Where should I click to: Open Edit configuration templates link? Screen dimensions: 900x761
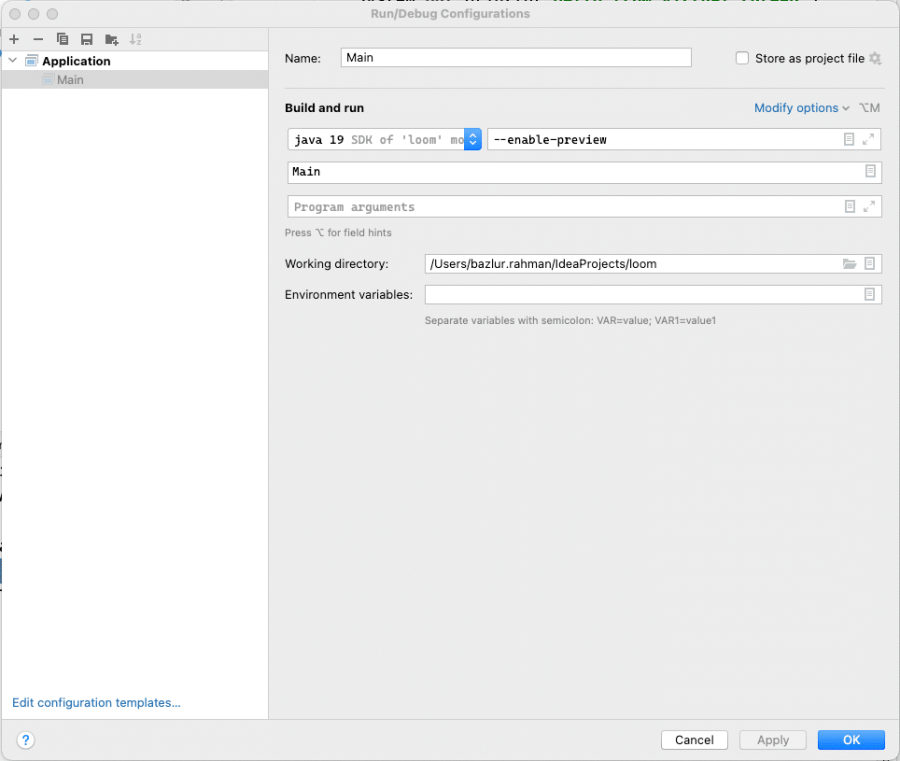click(96, 702)
